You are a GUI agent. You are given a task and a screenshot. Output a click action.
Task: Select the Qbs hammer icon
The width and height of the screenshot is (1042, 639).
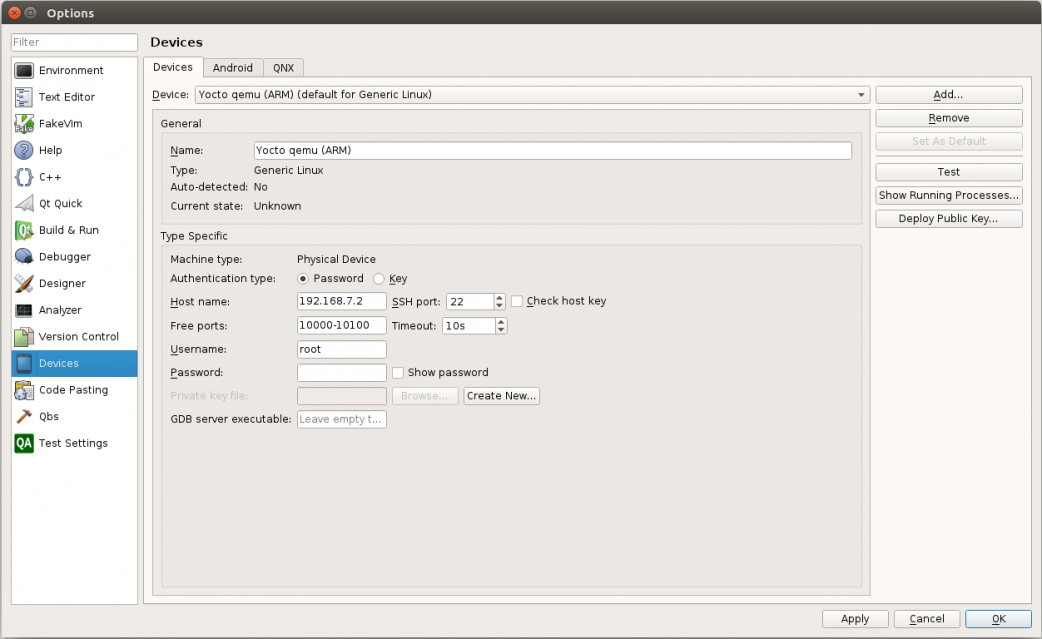pyautogui.click(x=24, y=416)
